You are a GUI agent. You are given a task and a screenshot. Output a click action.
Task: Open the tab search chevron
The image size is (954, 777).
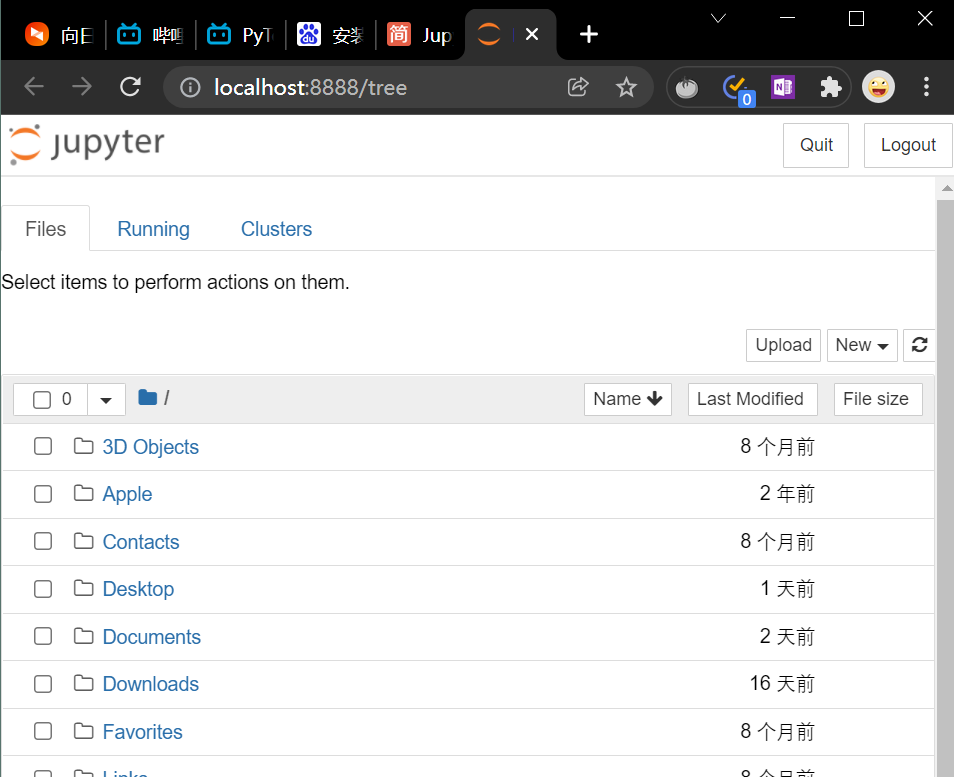[x=719, y=18]
